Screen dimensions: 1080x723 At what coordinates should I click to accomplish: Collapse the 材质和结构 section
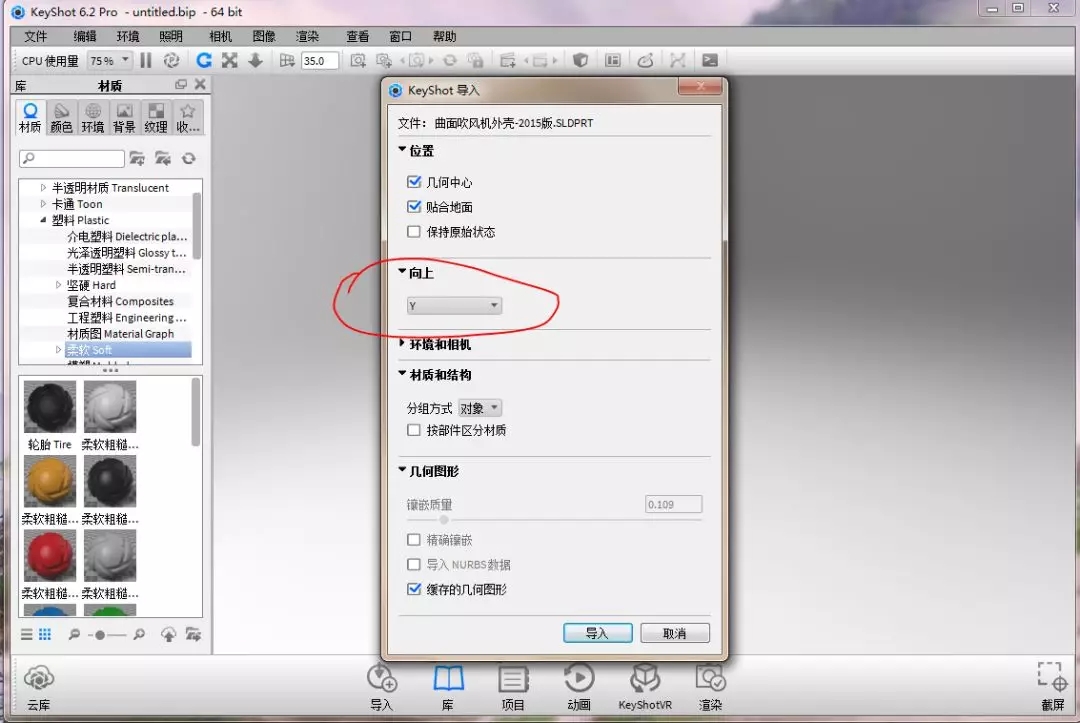pos(402,374)
